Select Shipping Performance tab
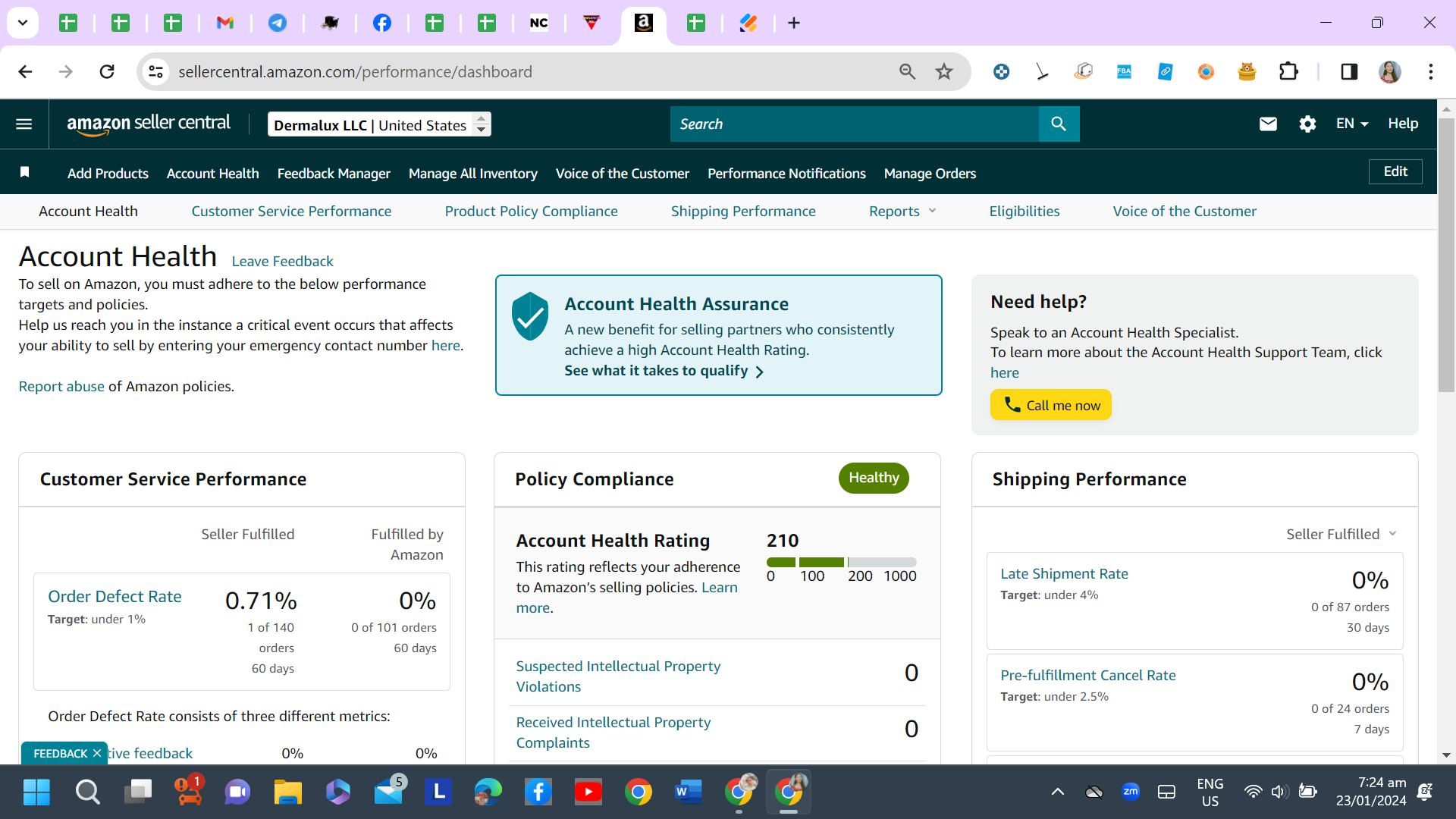Viewport: 1456px width, 819px height. [743, 212]
